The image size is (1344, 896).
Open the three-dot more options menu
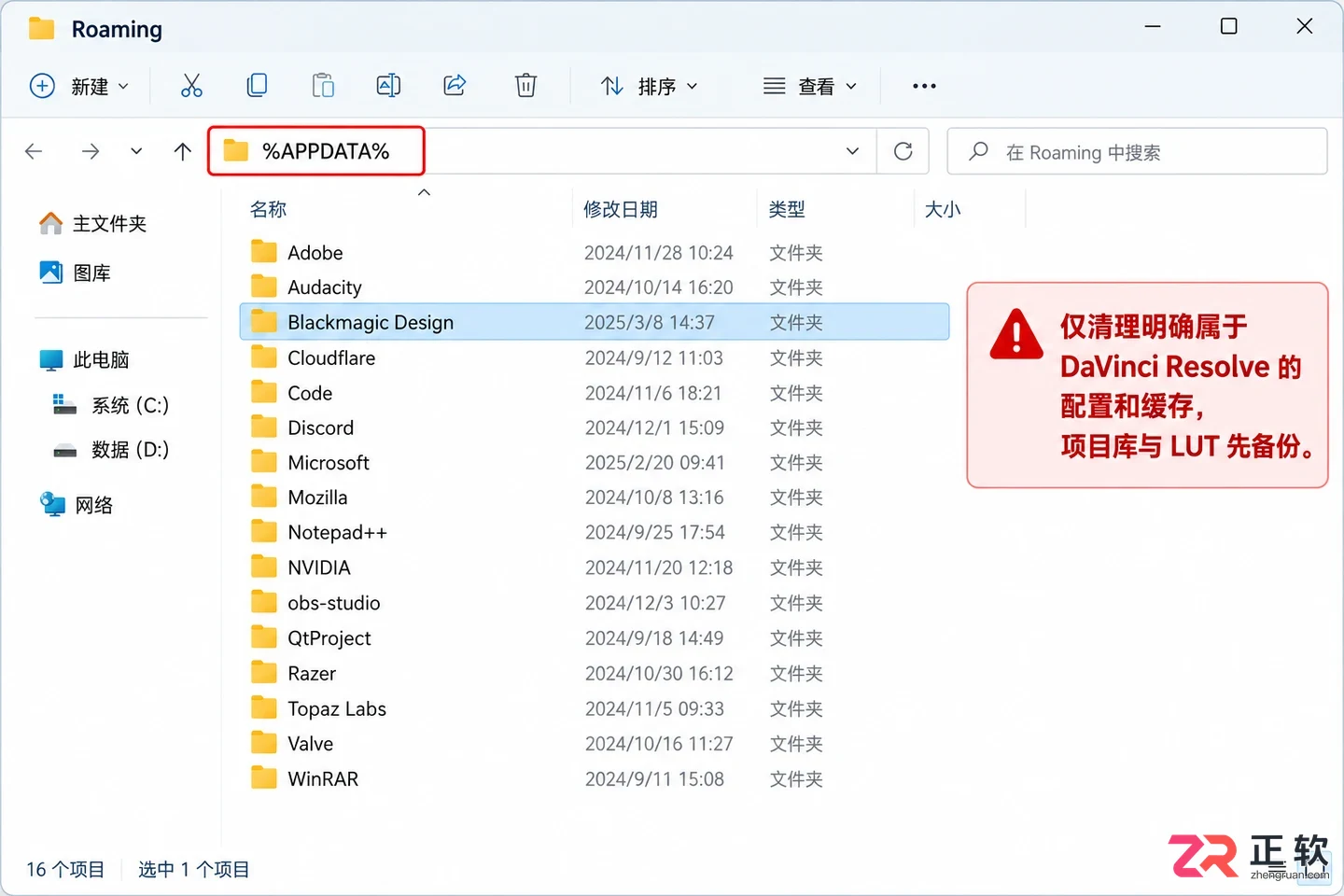coord(924,86)
